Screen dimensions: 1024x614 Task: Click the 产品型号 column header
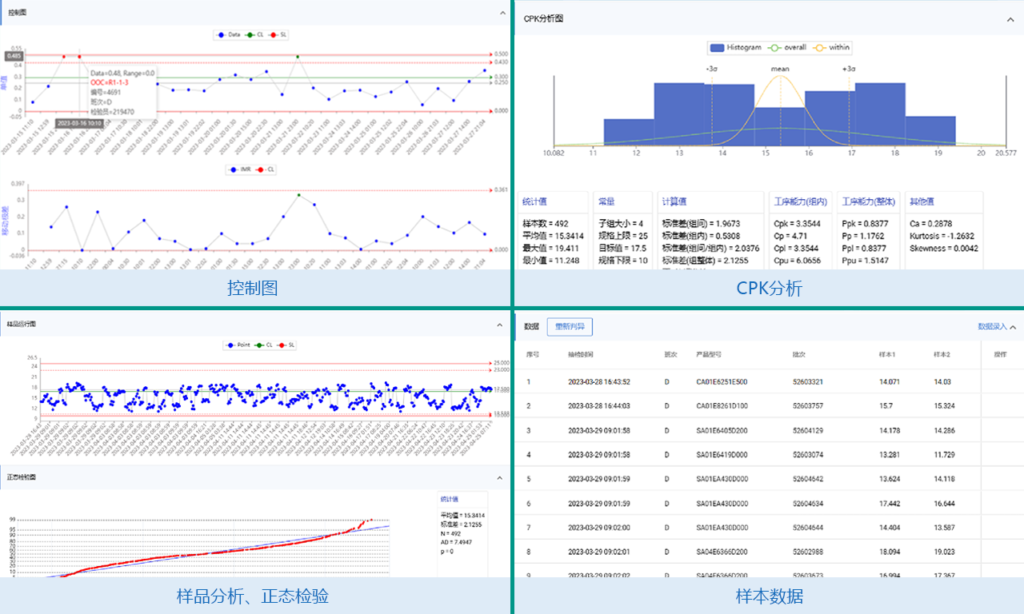709,355
